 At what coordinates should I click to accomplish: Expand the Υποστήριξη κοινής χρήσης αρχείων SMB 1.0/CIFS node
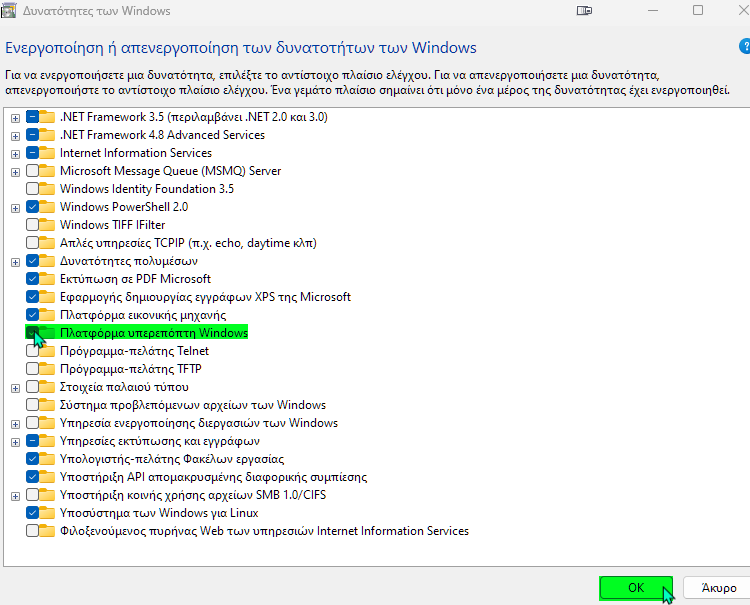(x=15, y=496)
